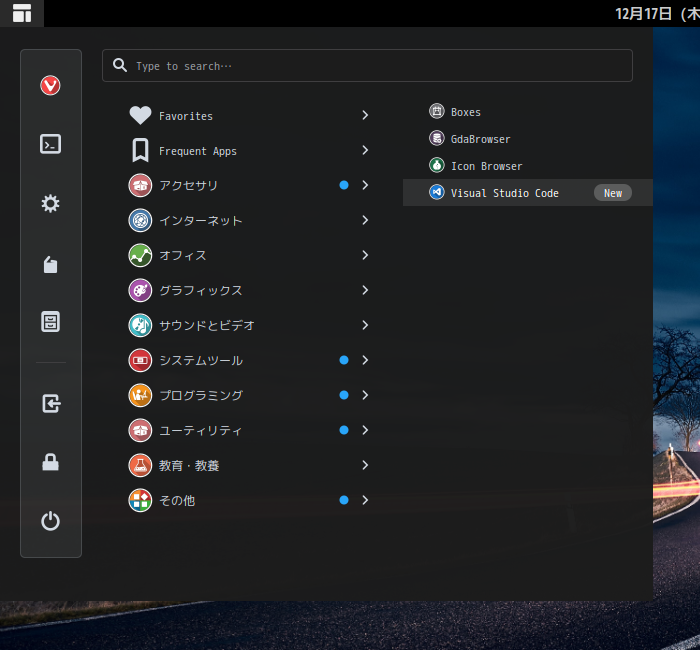Expand the 教育・教養 chevron arrow
700x650 pixels.
[x=365, y=465]
